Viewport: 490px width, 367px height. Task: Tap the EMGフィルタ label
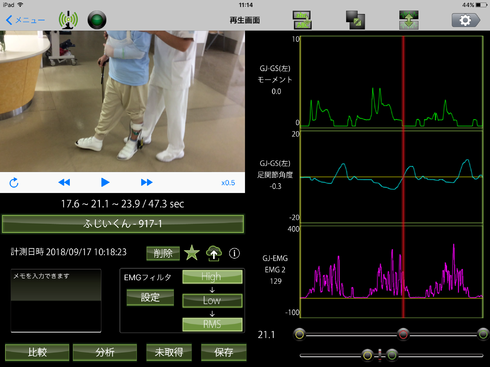coord(147,277)
